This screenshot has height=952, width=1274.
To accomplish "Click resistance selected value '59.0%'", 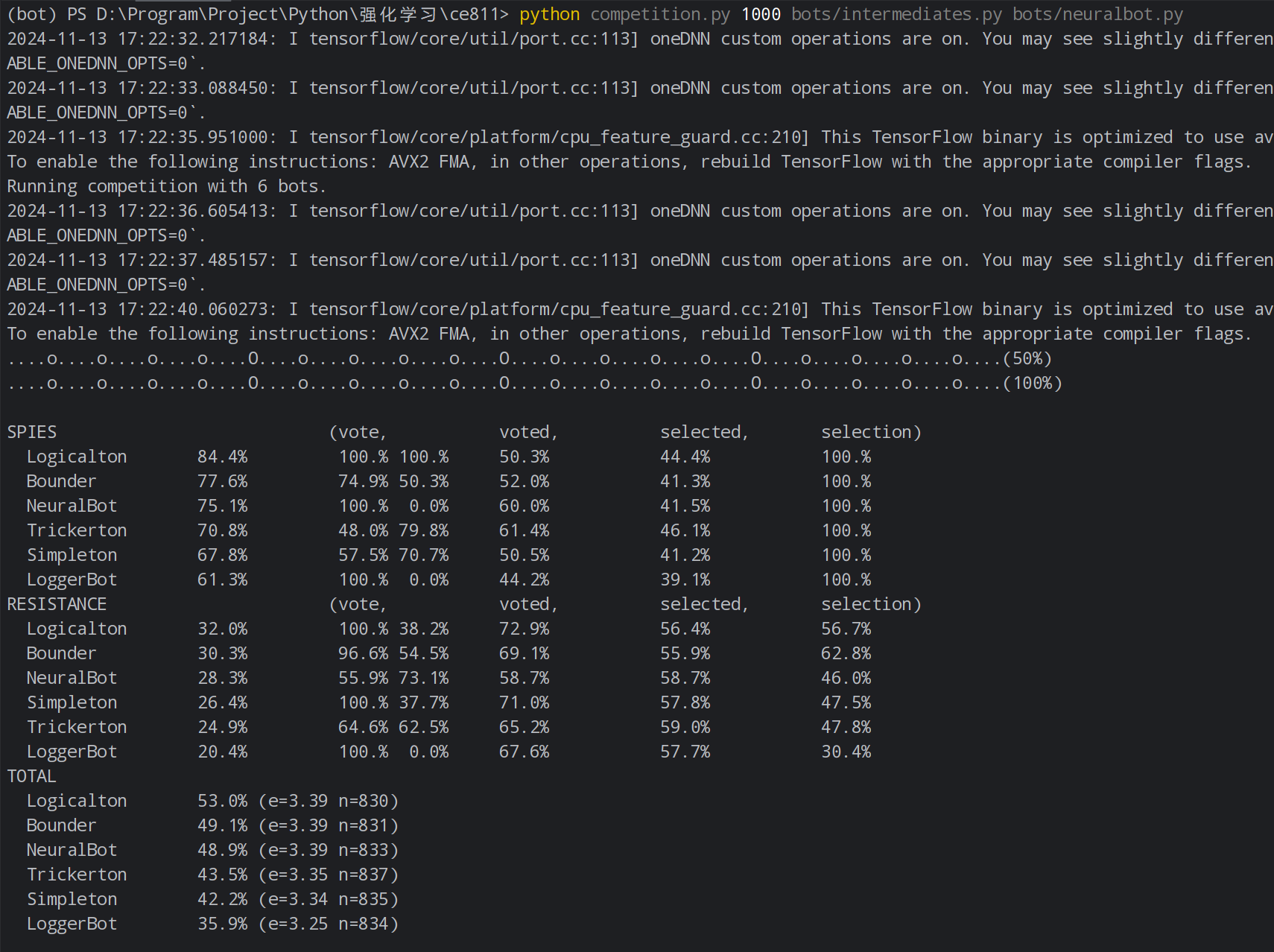I will coord(685,727).
